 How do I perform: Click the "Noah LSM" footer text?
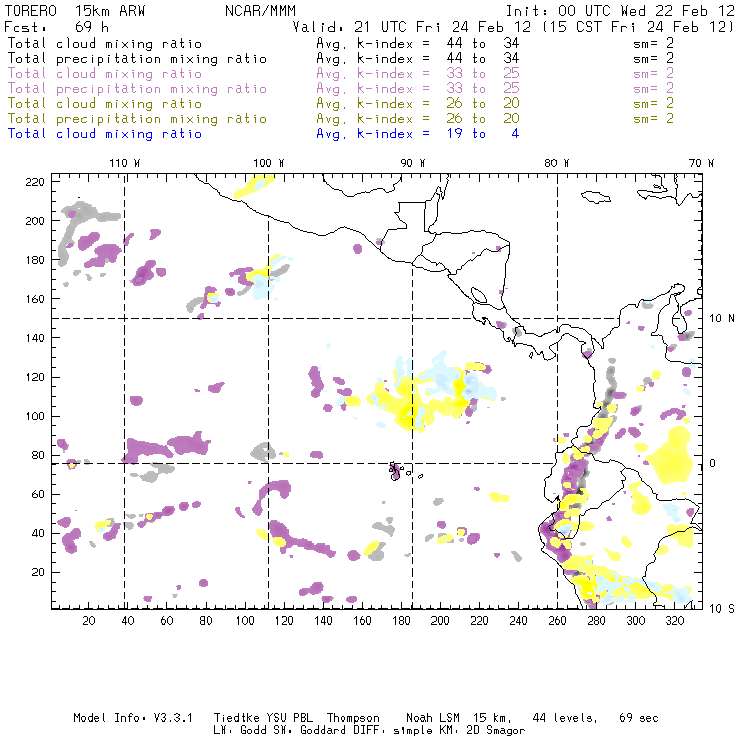[x=433, y=718]
